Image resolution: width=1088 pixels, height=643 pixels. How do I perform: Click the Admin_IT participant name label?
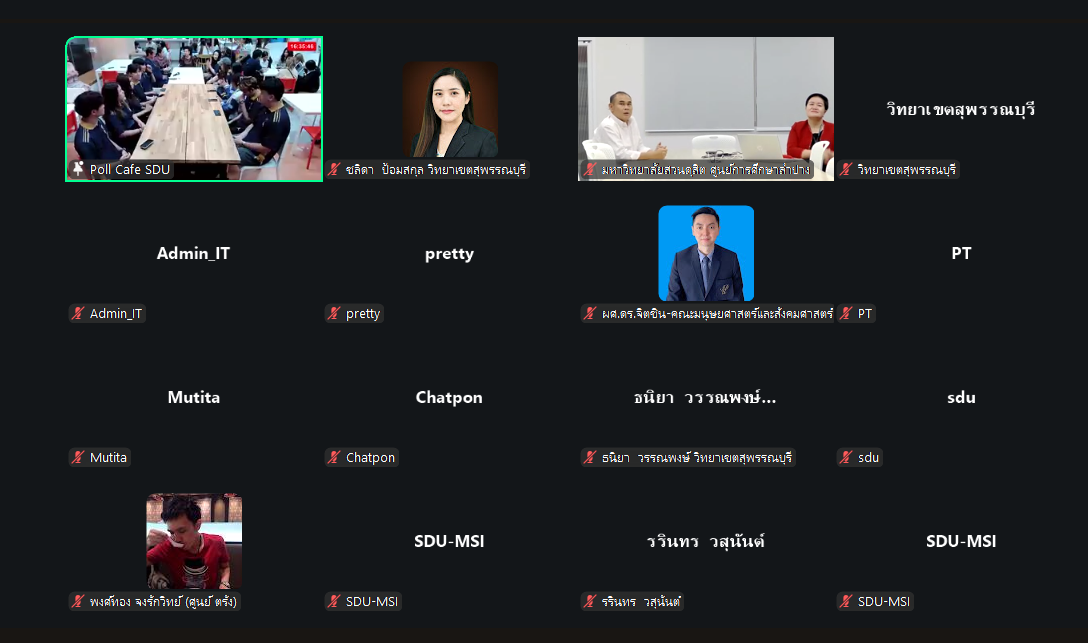(x=116, y=314)
